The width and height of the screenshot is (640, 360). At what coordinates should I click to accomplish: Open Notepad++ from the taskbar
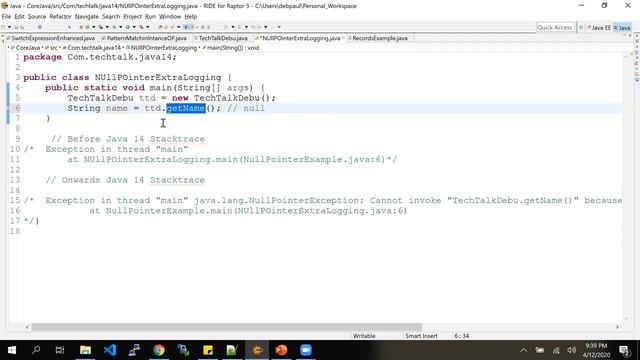tap(232, 350)
